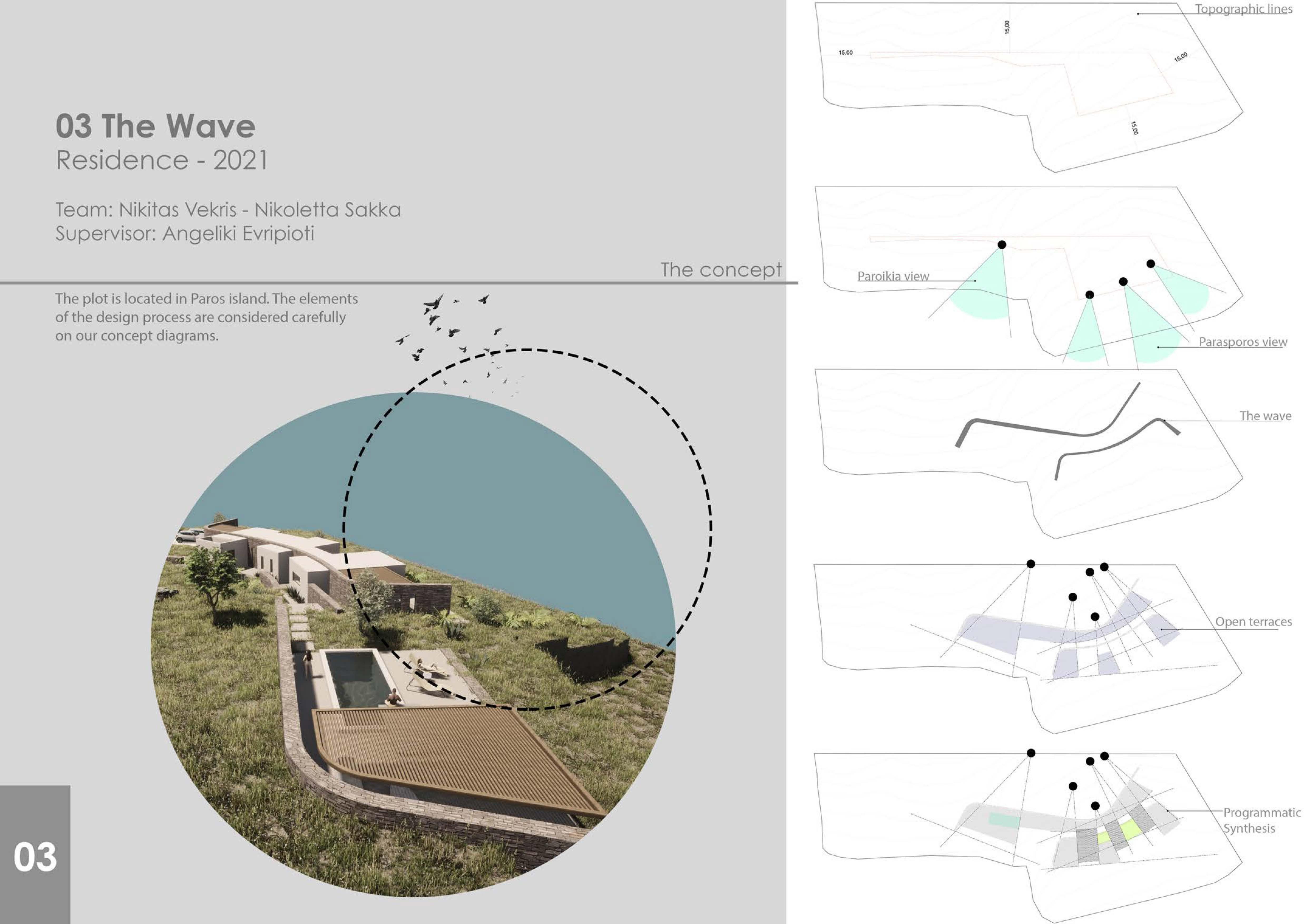
Task: Click 'The wave' diagram label
Action: (1265, 416)
